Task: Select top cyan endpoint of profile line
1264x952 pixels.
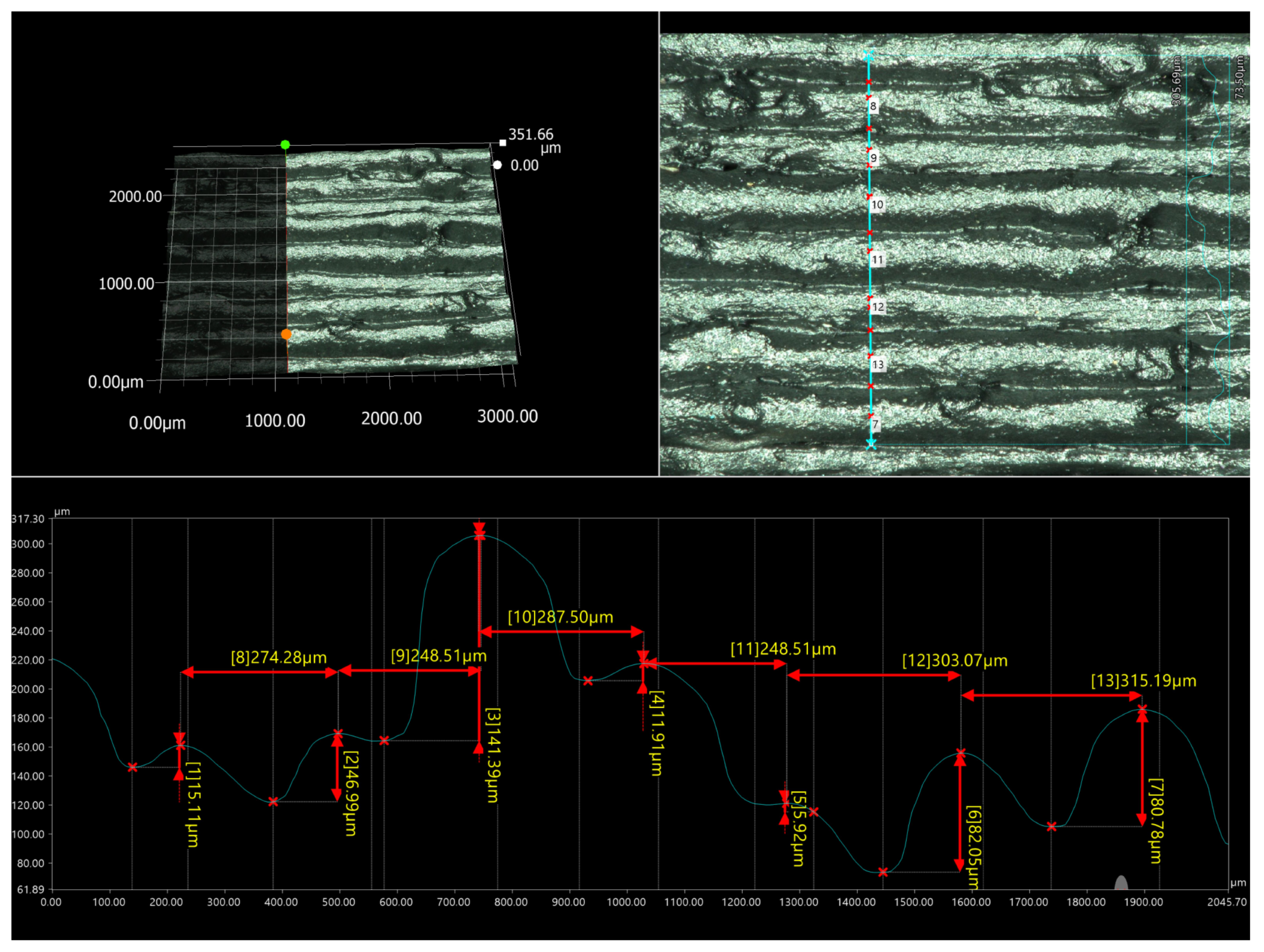Action: pos(869,55)
